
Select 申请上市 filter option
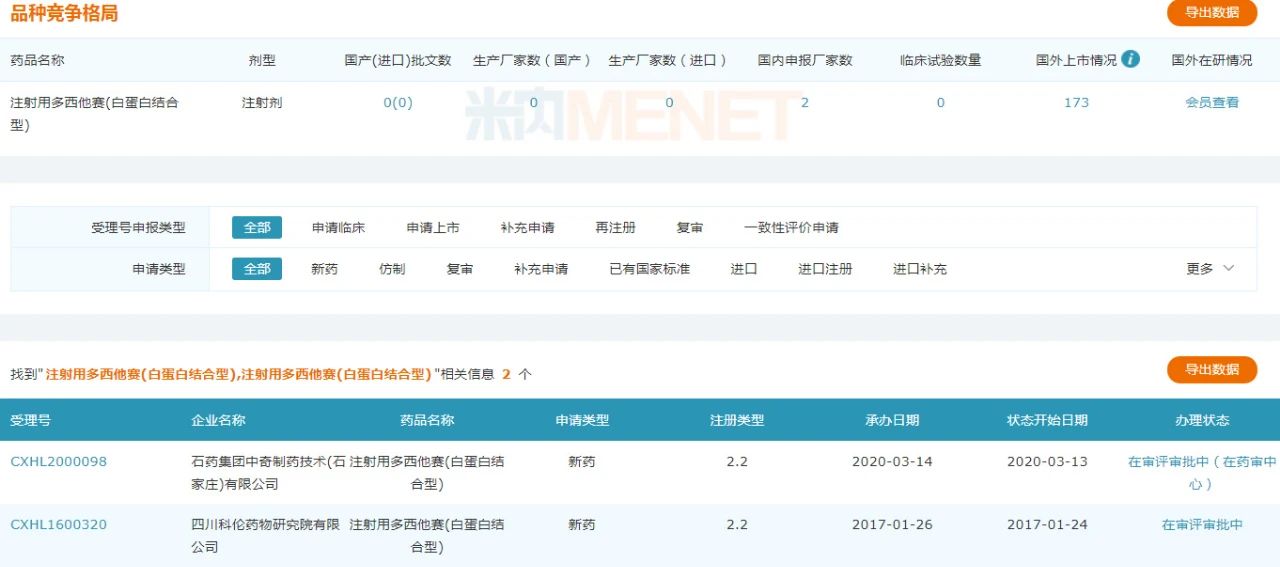(x=433, y=228)
